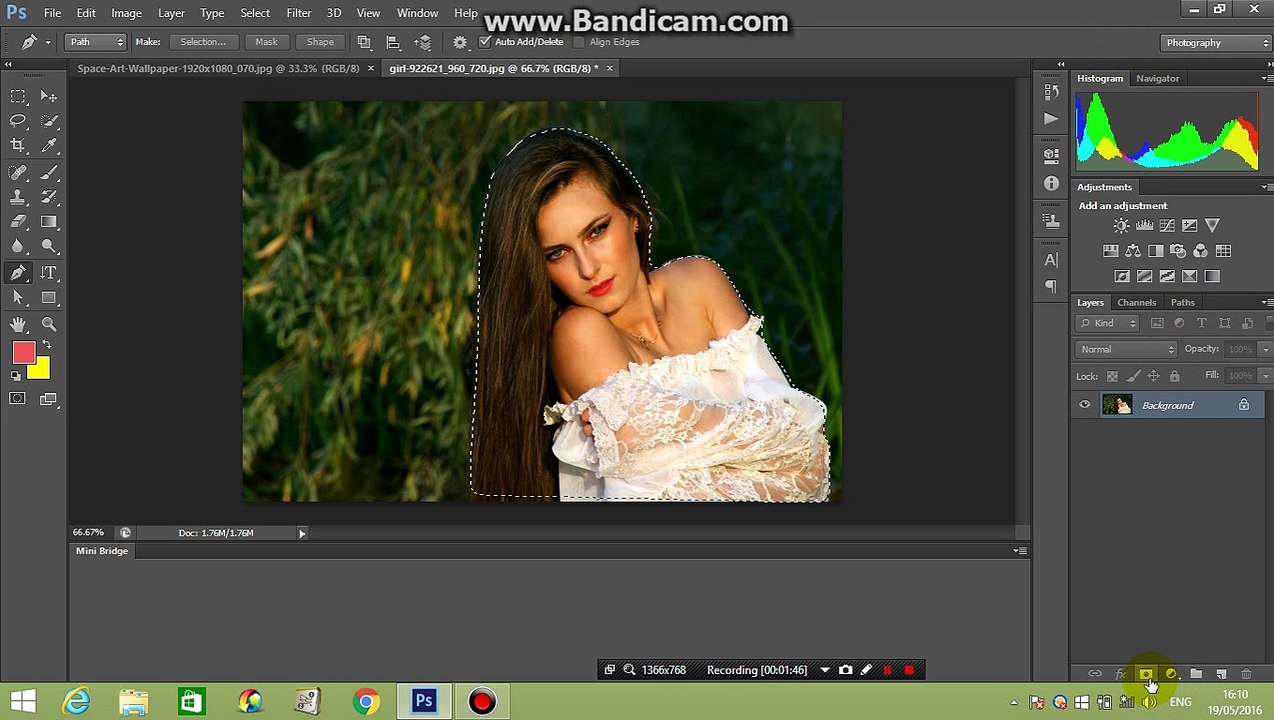1274x720 pixels.
Task: Open the Fill dropdown arrow
Action: [x=1265, y=375]
